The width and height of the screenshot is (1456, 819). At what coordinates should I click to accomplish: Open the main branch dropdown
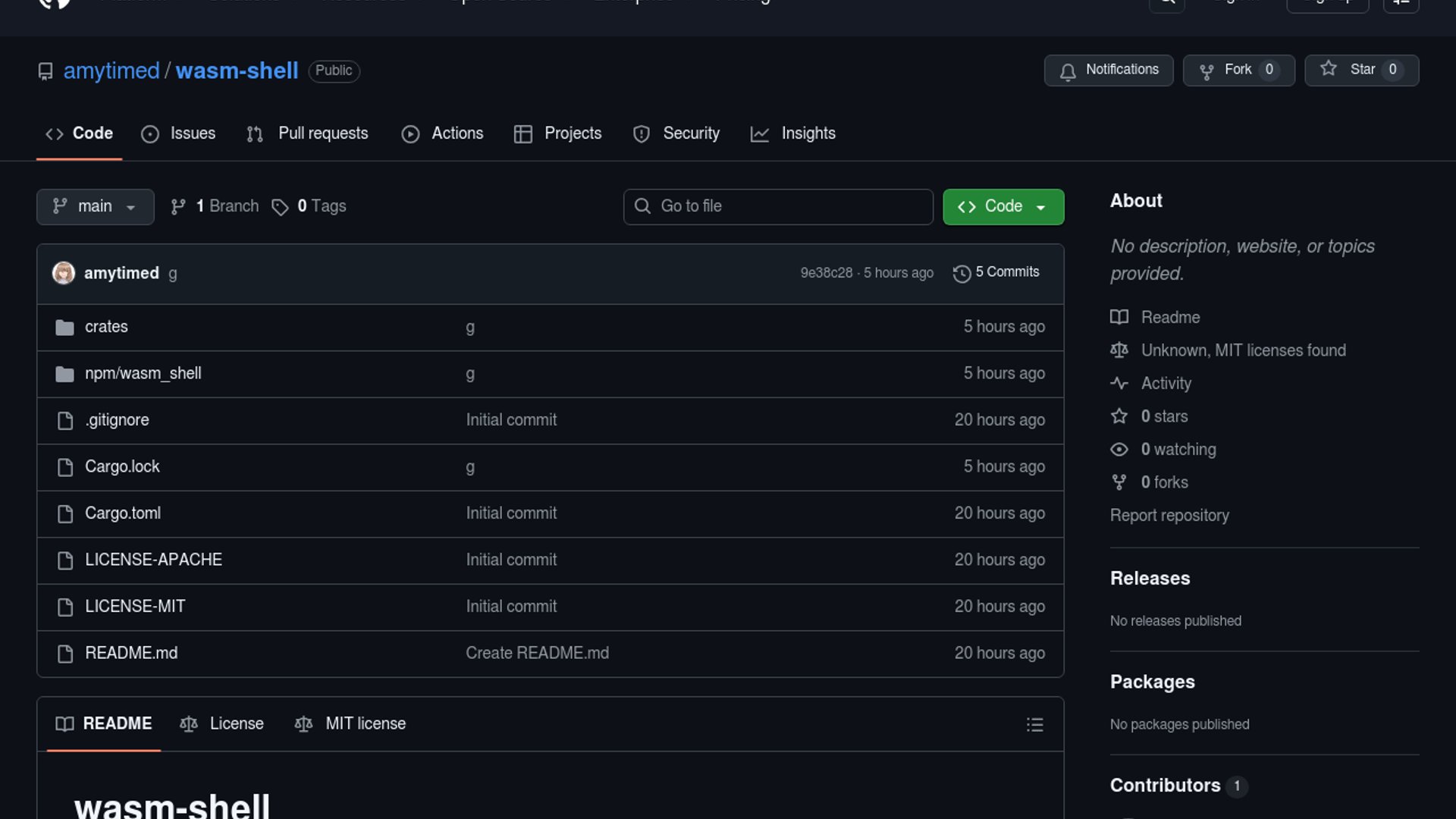click(95, 206)
